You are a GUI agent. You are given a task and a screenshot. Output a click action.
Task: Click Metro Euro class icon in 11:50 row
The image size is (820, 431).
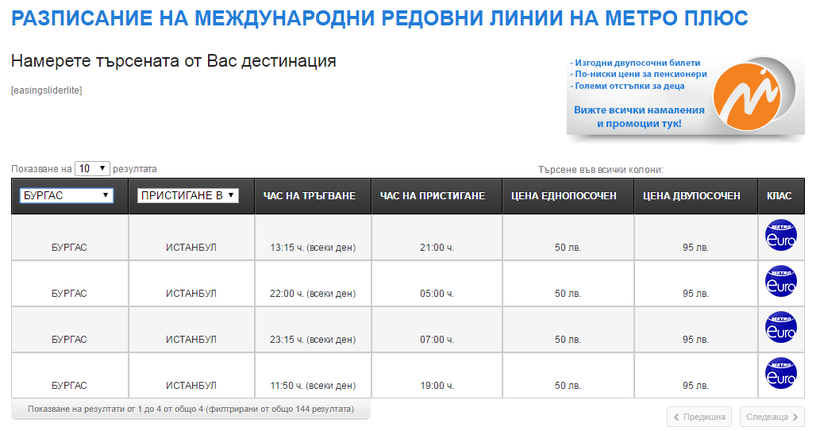click(x=781, y=373)
